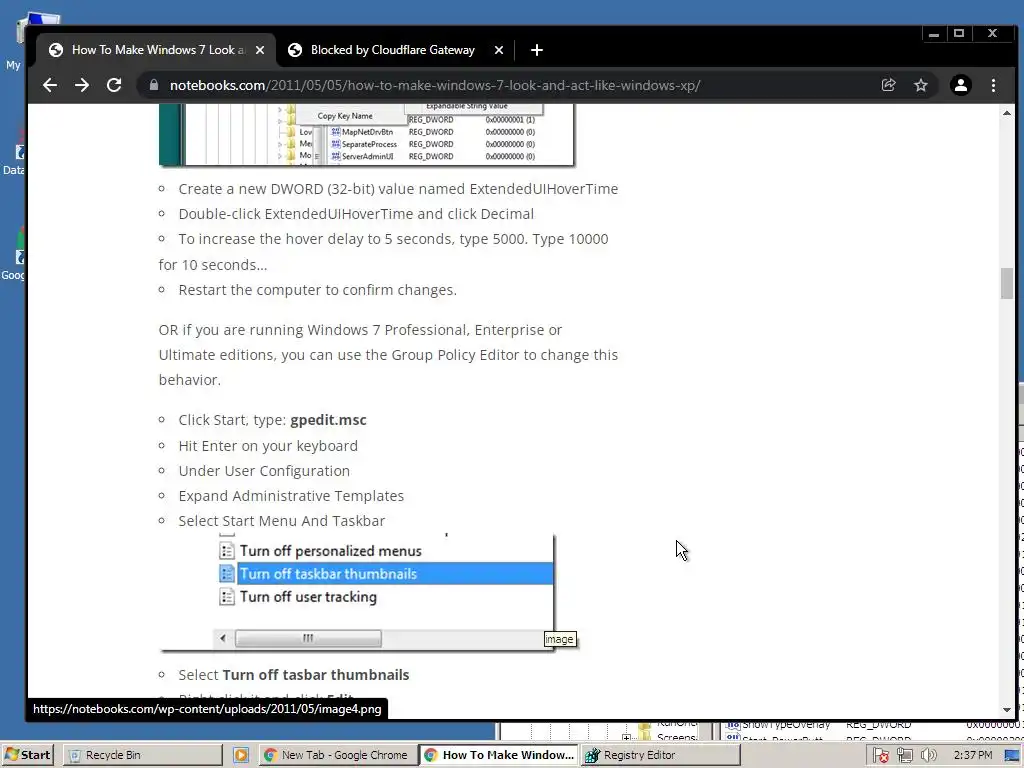Click 'Restart the computer to confirm changes' line
Viewport: 1024px width, 768px height.
[x=317, y=290]
